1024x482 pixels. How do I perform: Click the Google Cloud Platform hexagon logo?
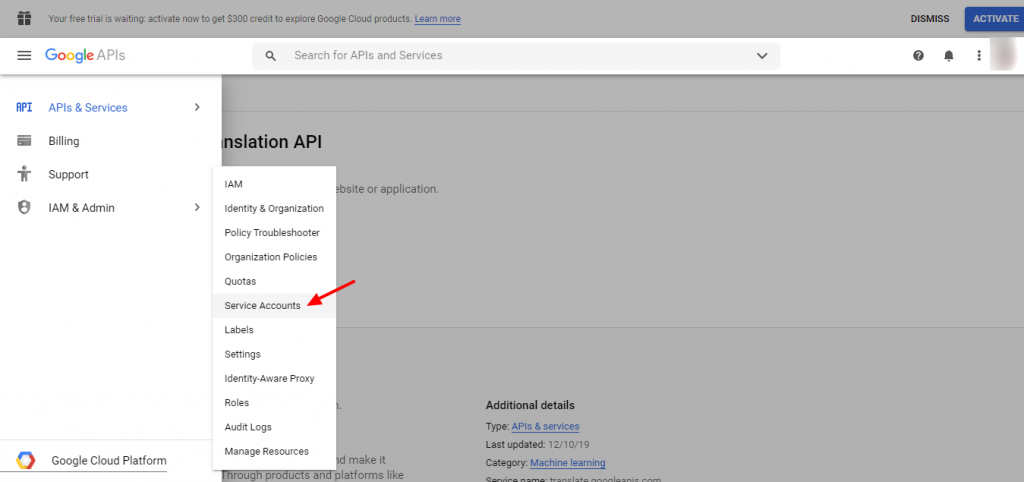click(x=25, y=460)
